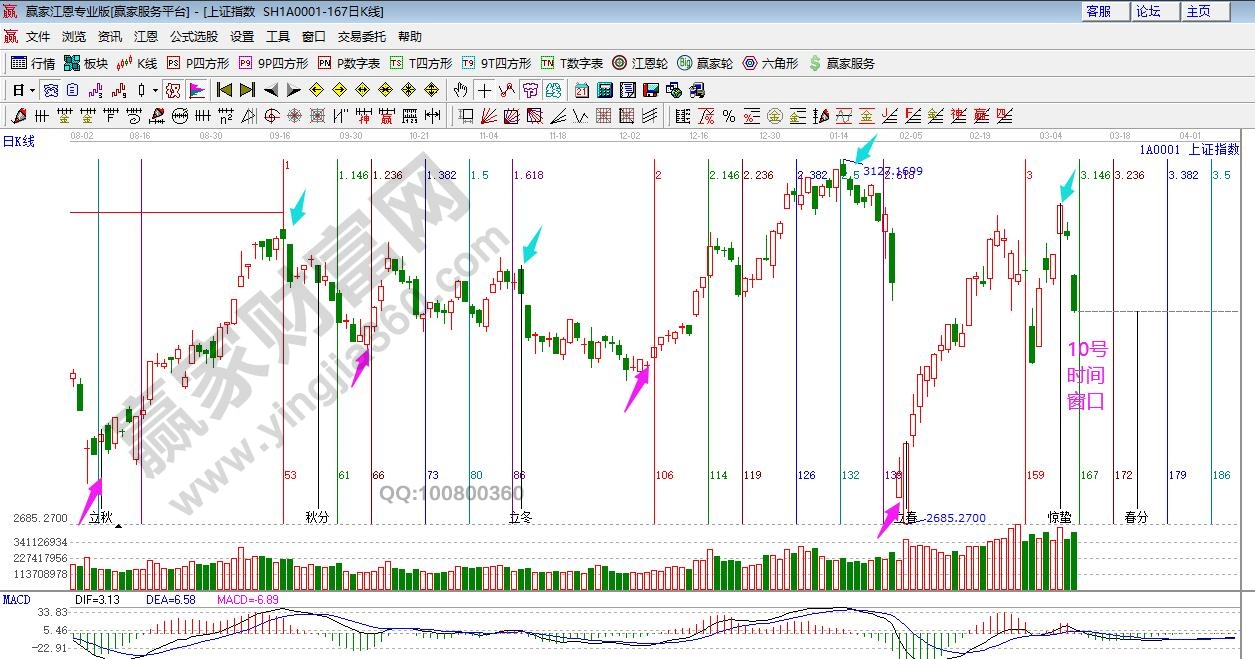Open the 六角形 hexagon chart tool
Image resolution: width=1255 pixels, height=659 pixels.
(x=770, y=63)
